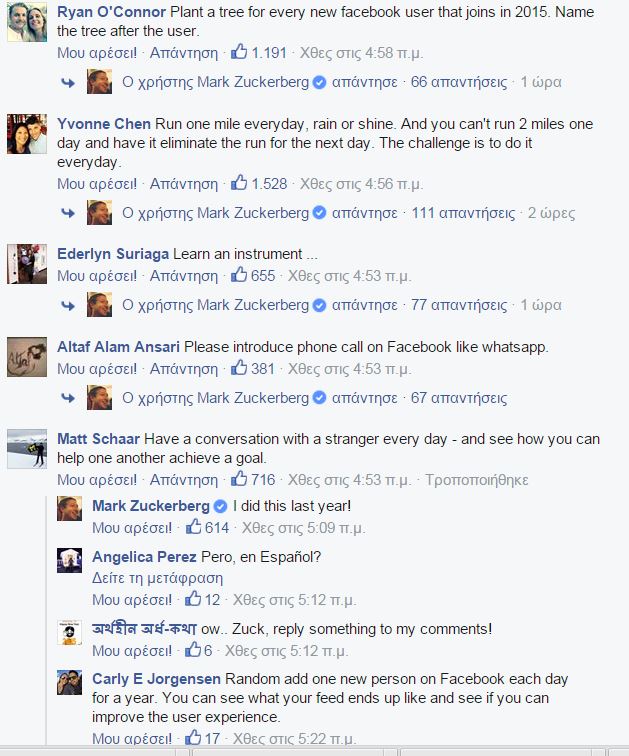Click thumbs-up icon beside 655 likes

tap(239, 275)
